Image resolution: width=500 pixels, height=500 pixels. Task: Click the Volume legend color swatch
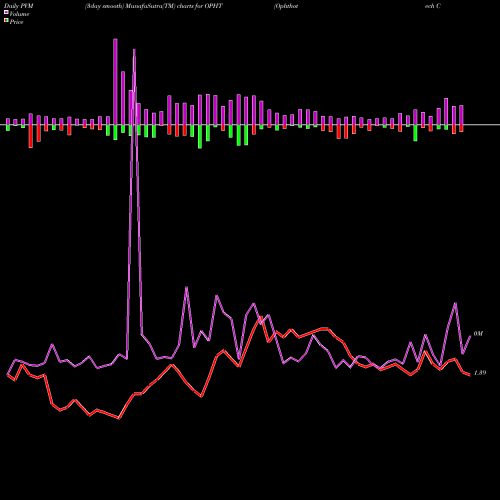(x=6, y=12)
